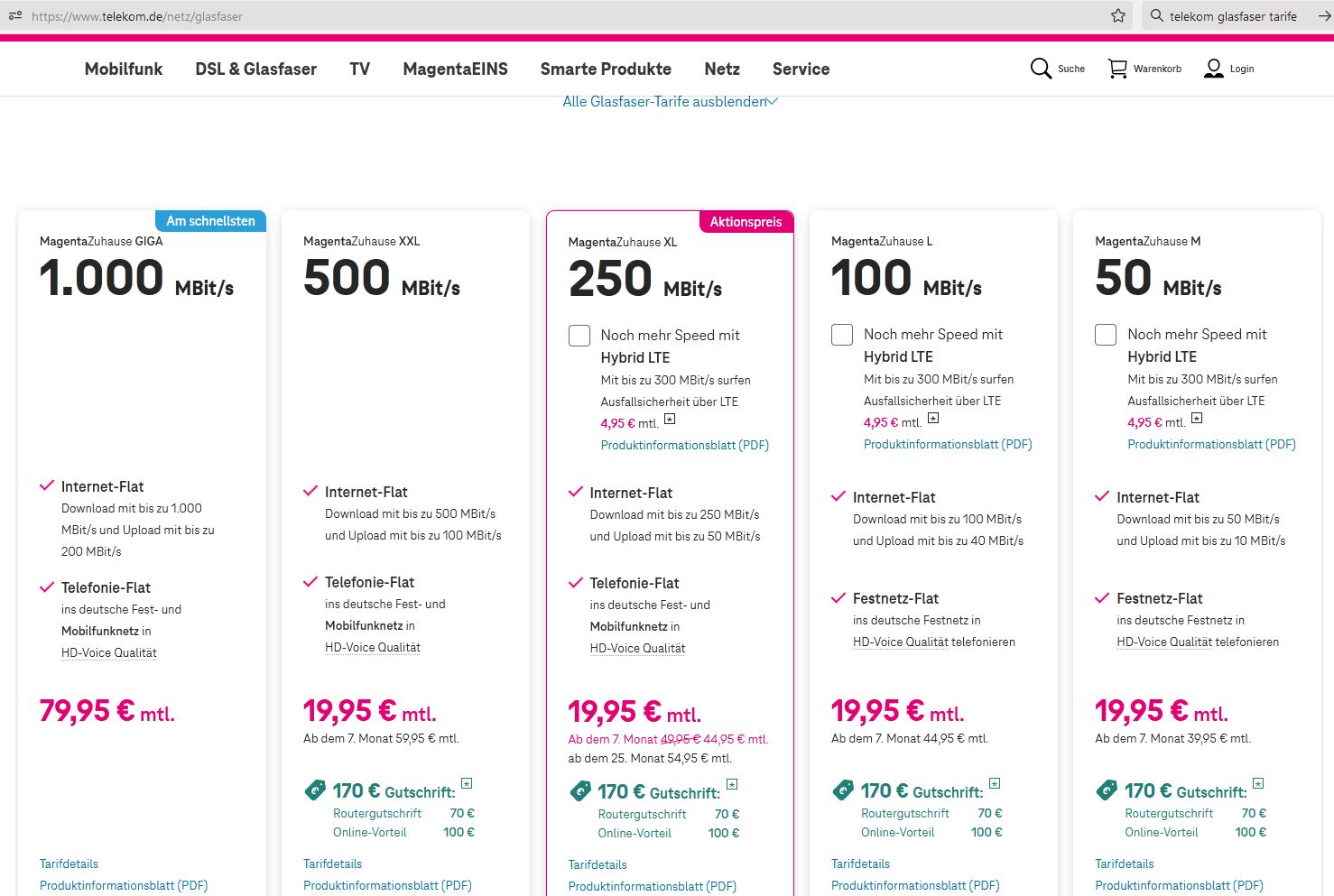The width and height of the screenshot is (1334, 896).
Task: Open footnote icon next to XXL Gutschrift
Action: click(x=467, y=783)
